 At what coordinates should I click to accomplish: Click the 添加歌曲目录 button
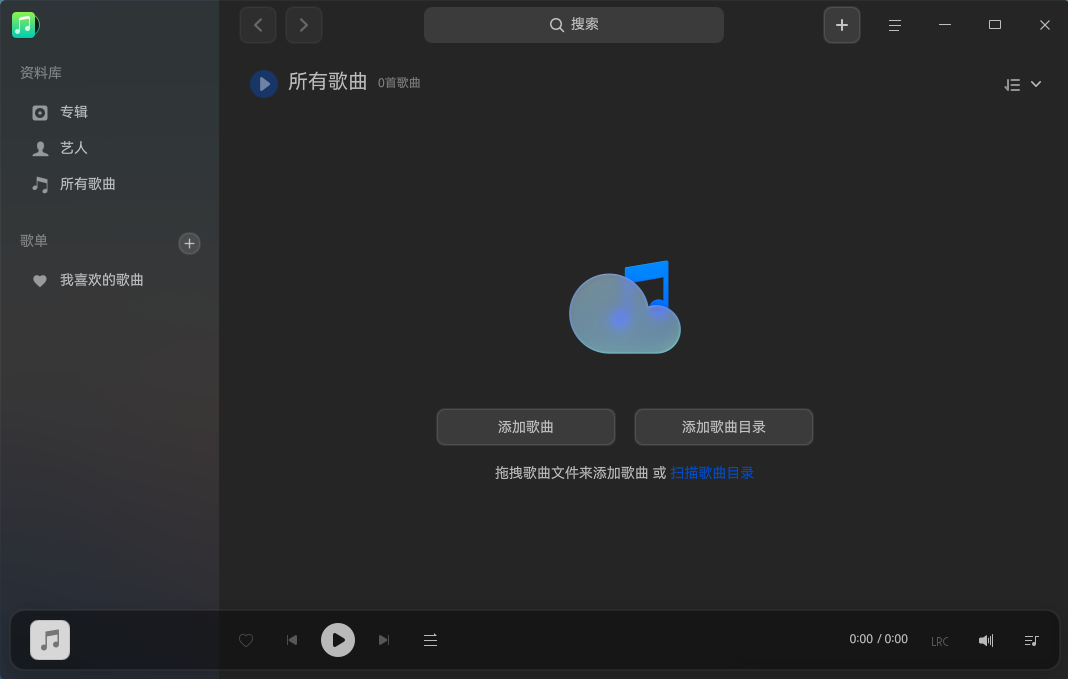tap(724, 427)
